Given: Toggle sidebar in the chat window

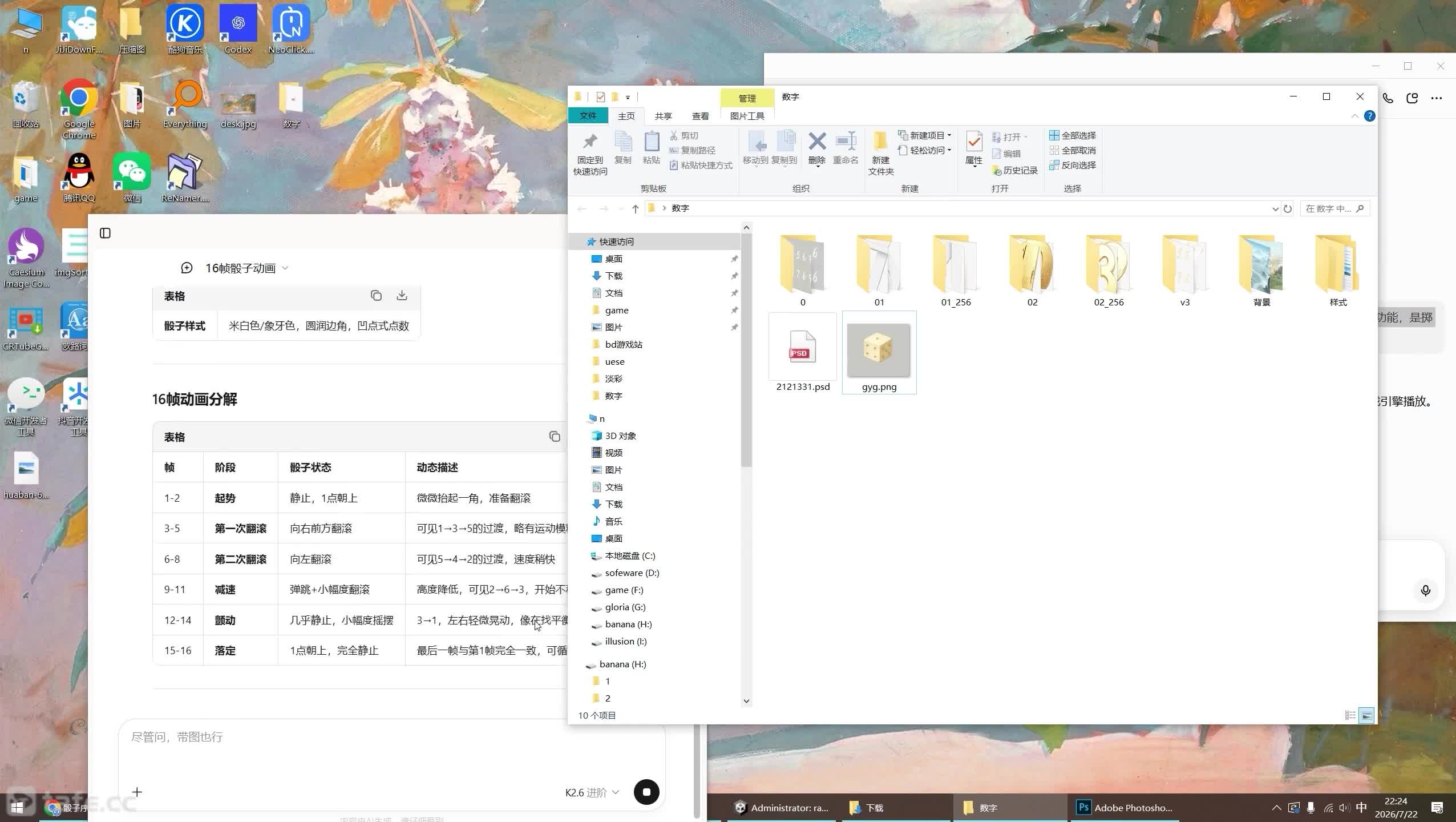Looking at the screenshot, I should click(105, 233).
